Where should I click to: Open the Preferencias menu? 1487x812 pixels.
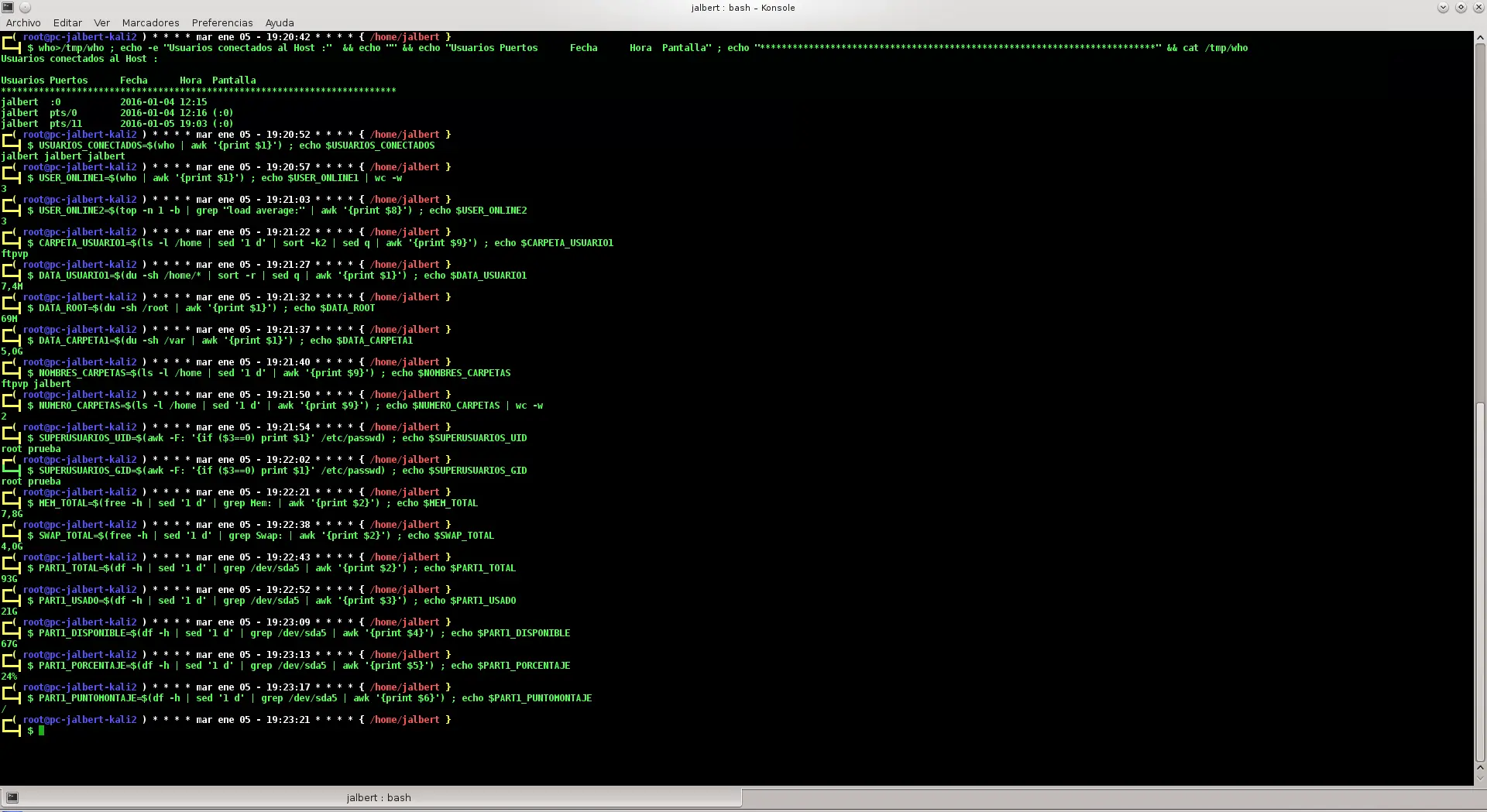point(222,22)
